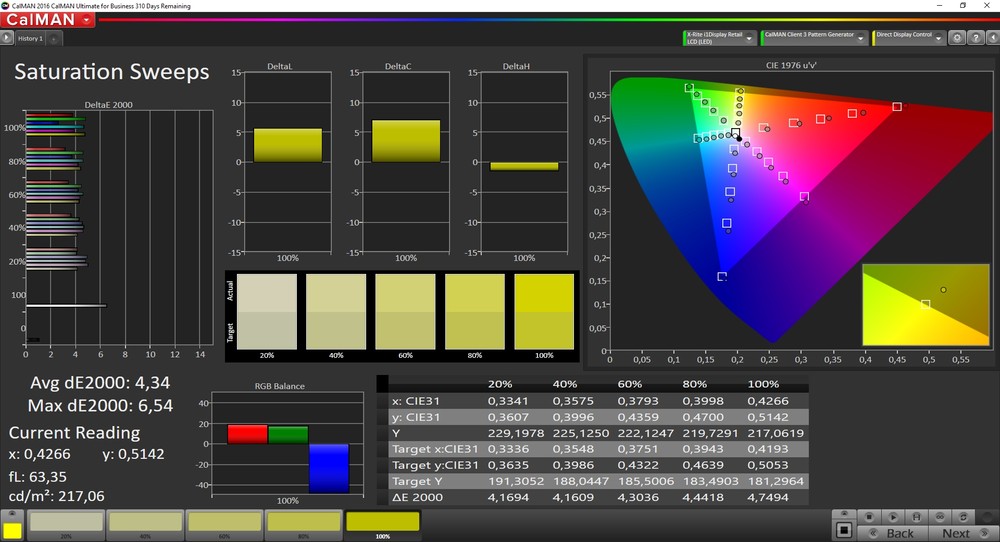This screenshot has height=542, width=1000.
Task: Click the yellow color selector square bottom-left
Action: click(12, 530)
